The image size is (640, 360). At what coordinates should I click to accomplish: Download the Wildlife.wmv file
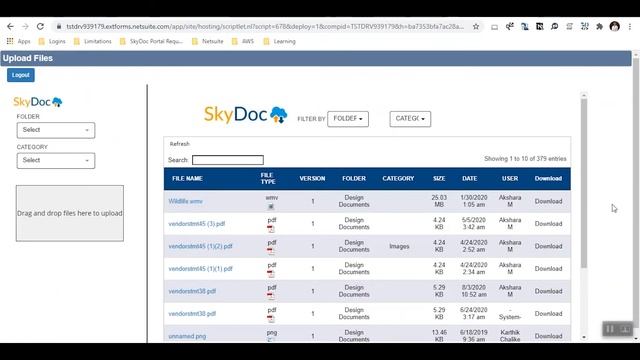click(548, 201)
